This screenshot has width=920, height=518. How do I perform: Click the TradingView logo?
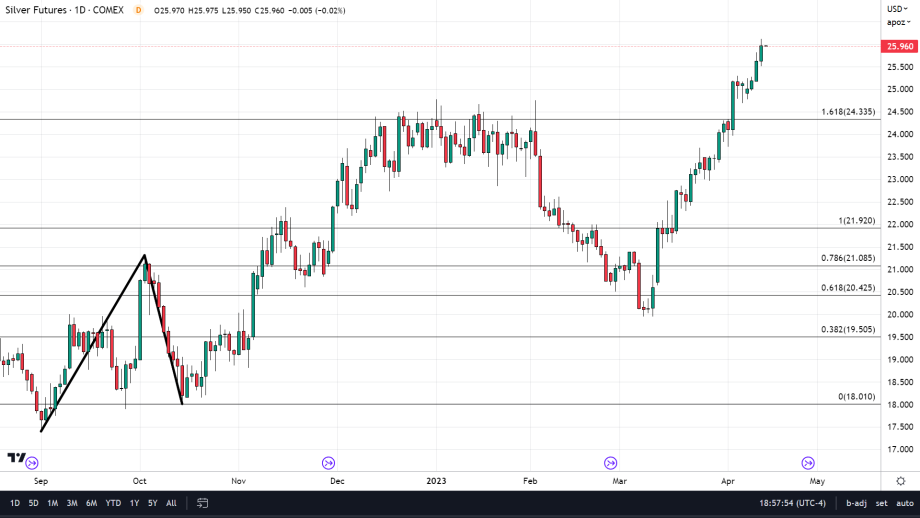pos(15,458)
